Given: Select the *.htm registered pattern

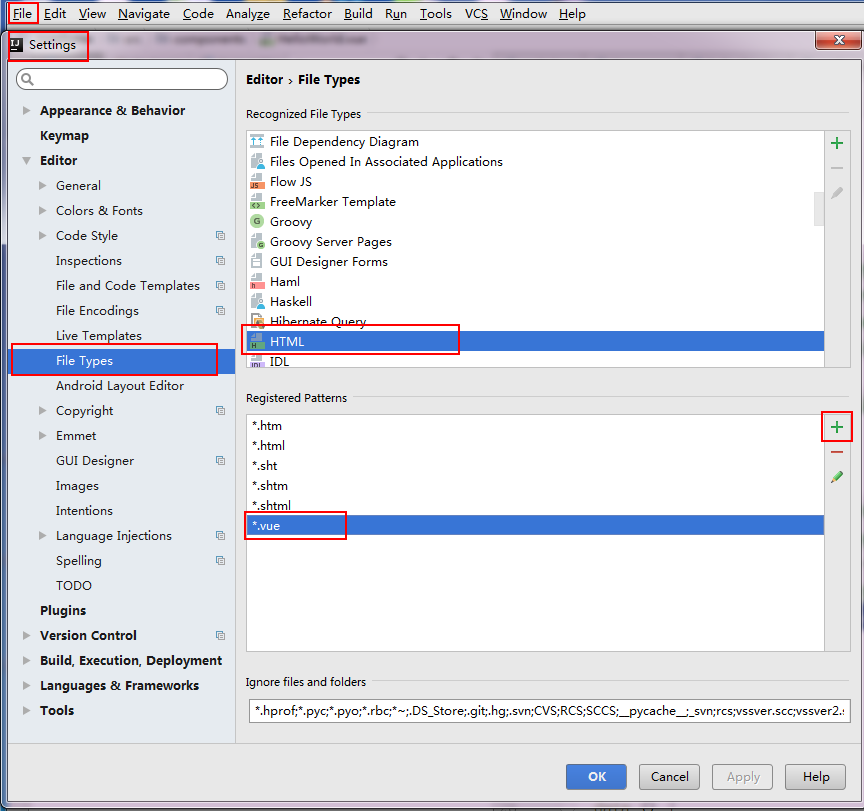Looking at the screenshot, I should coord(535,426).
